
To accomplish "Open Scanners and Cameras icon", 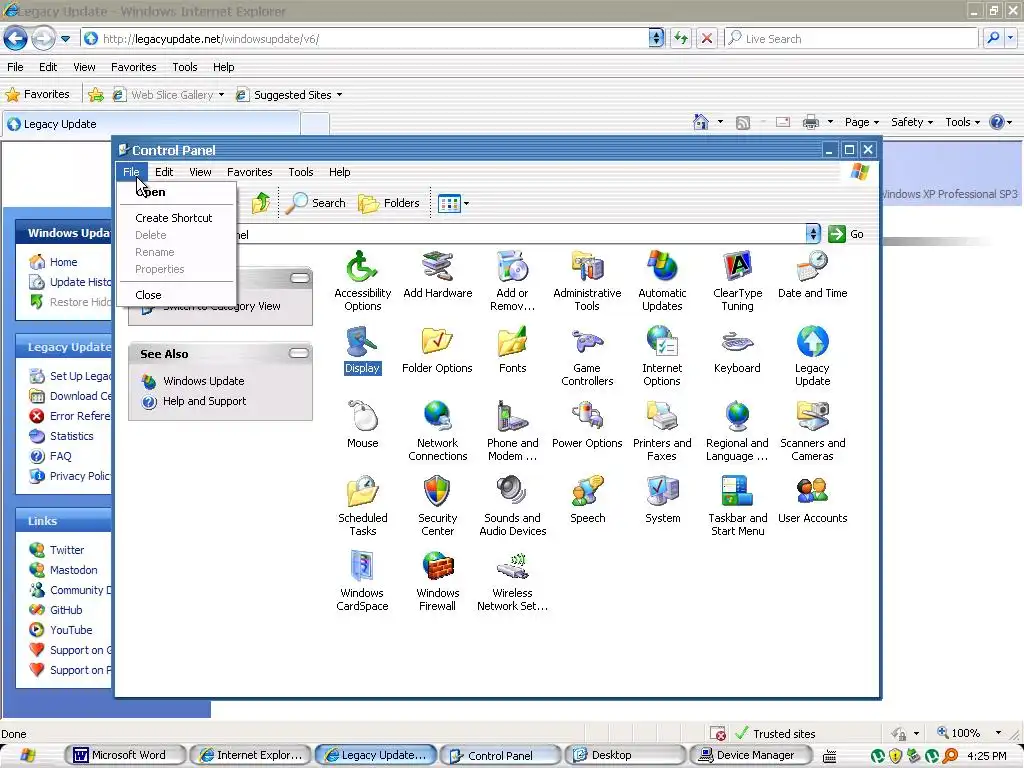I will pos(812,432).
